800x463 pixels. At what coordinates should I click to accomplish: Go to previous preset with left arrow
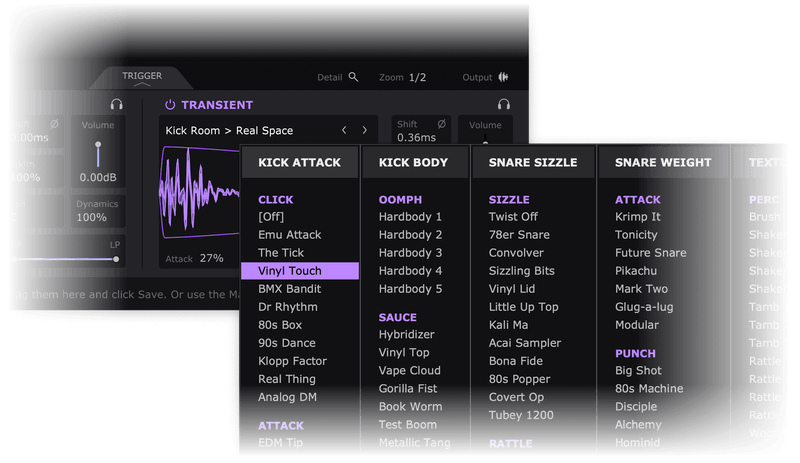click(344, 130)
